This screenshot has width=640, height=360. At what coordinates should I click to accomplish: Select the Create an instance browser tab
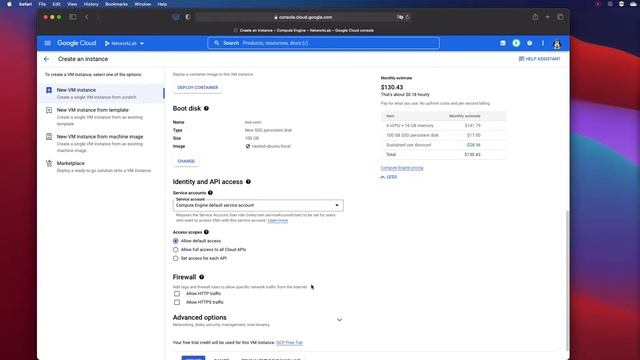pos(304,30)
